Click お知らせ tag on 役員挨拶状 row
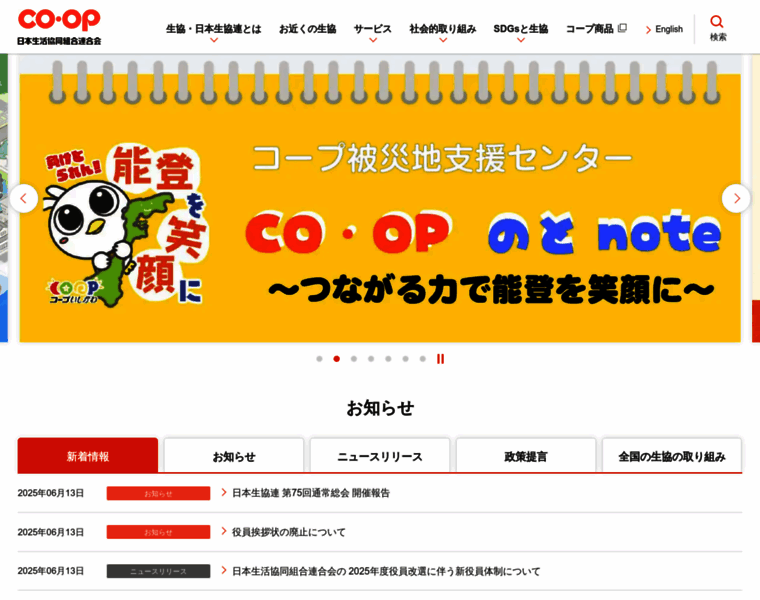The width and height of the screenshot is (760, 600). pyautogui.click(x=158, y=532)
